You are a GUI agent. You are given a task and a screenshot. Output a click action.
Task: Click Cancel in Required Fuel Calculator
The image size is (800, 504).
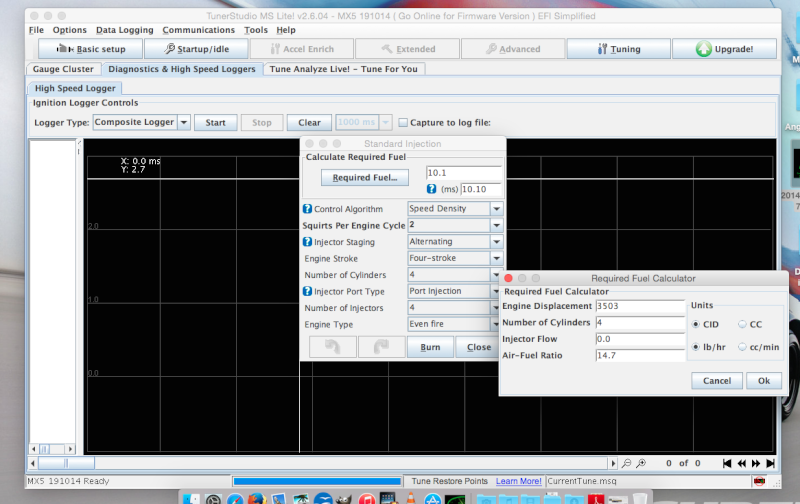pos(717,381)
